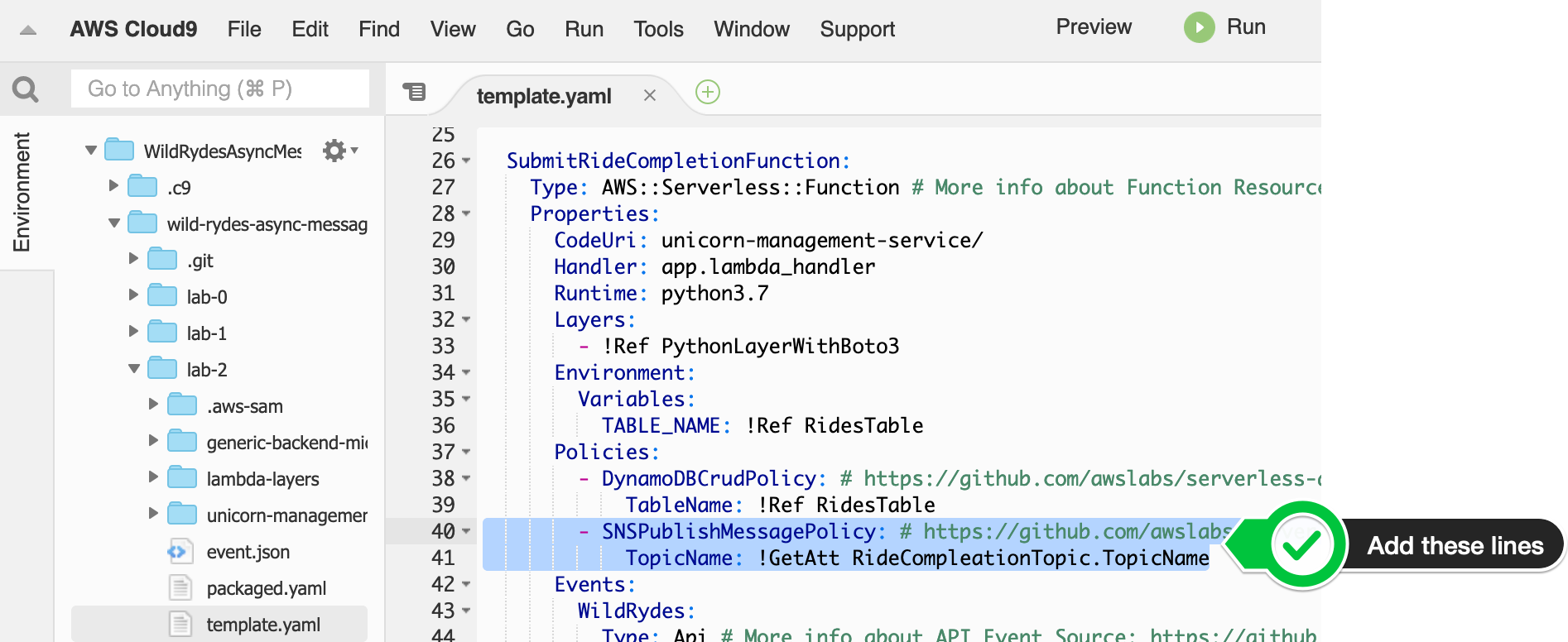
Task: Open the tab list pane icon
Action: tap(414, 91)
